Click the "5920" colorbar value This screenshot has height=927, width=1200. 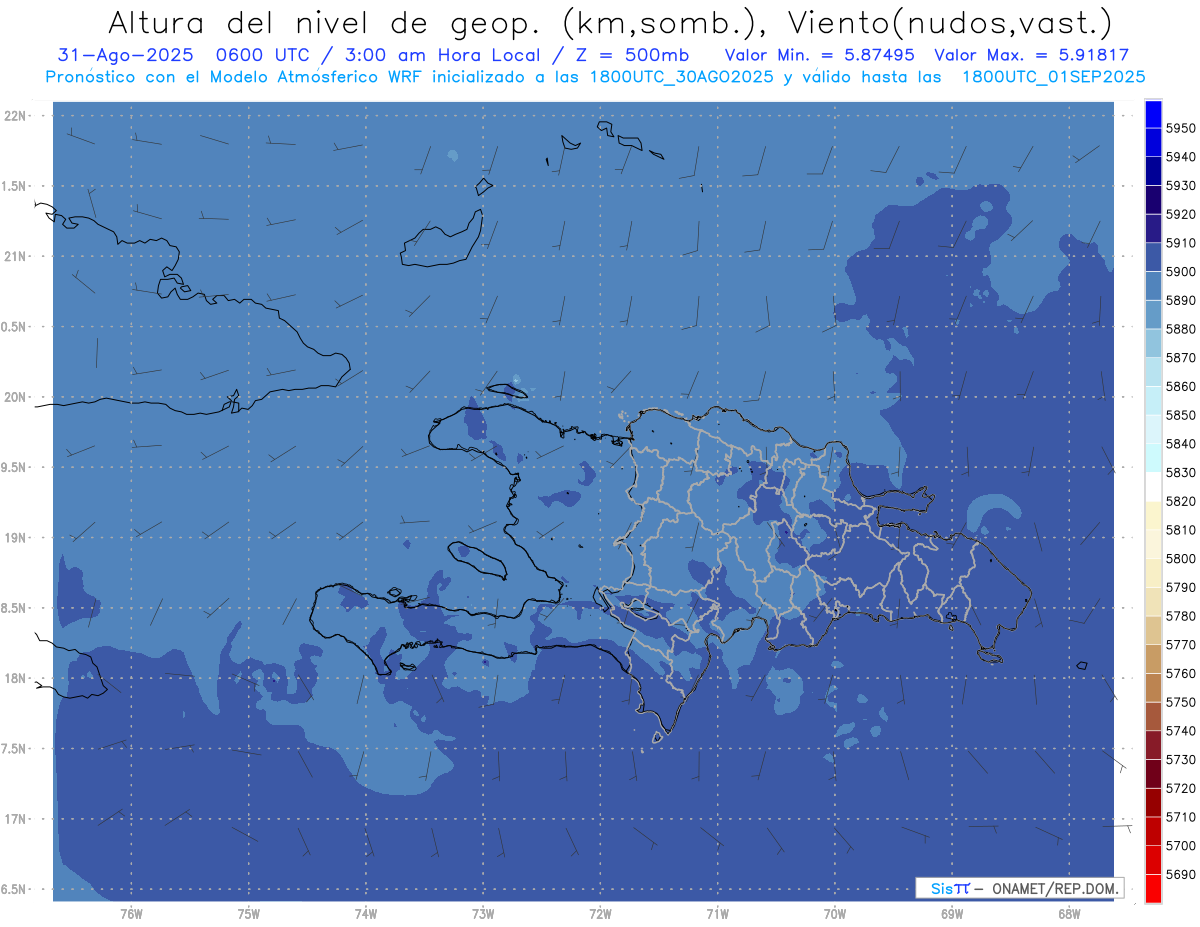(1181, 214)
